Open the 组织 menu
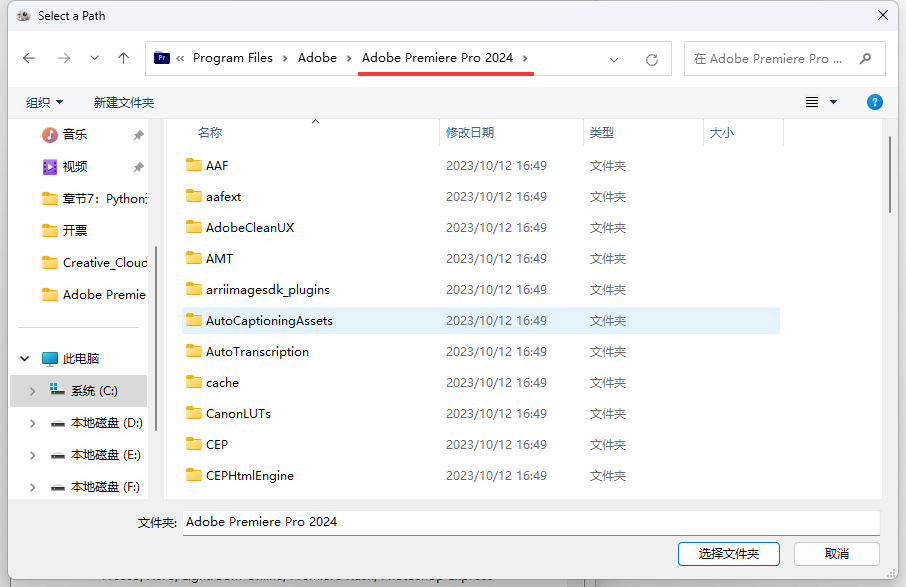Viewport: 906px width, 587px height. click(x=44, y=103)
